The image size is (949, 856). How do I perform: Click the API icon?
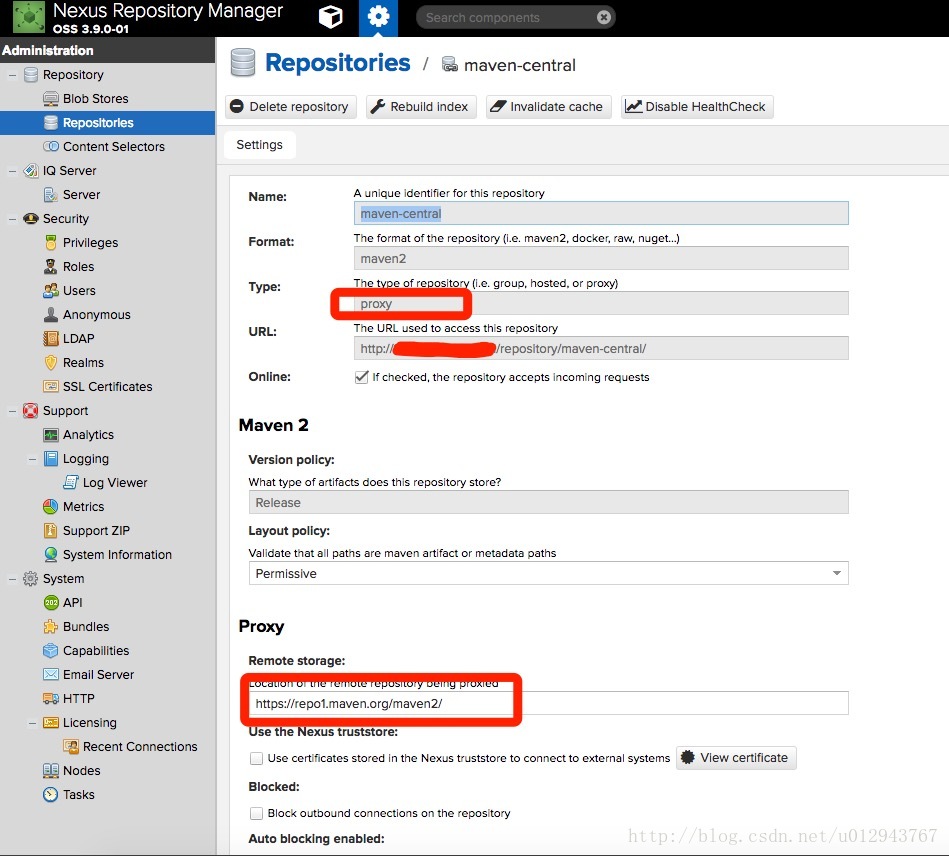pos(51,602)
